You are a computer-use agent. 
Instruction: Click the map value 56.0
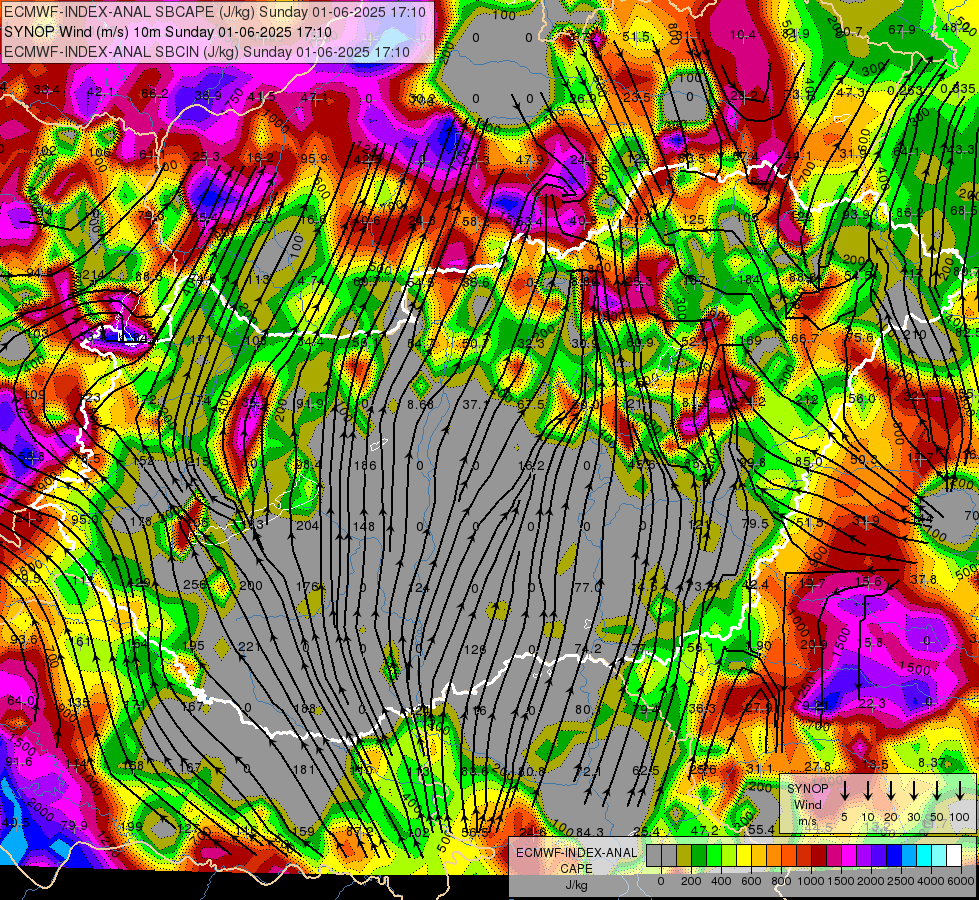click(x=862, y=398)
